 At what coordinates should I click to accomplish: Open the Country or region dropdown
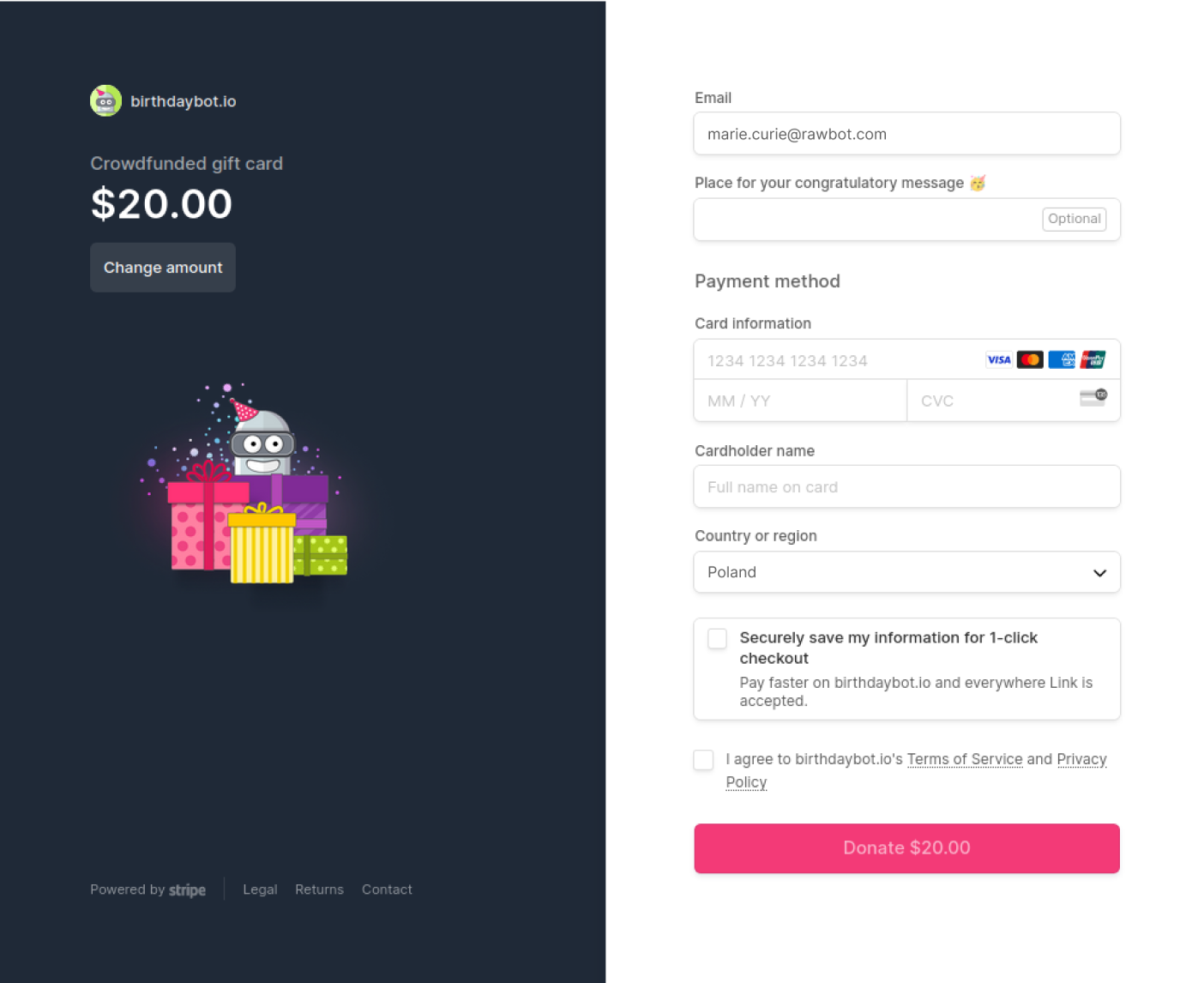click(906, 572)
